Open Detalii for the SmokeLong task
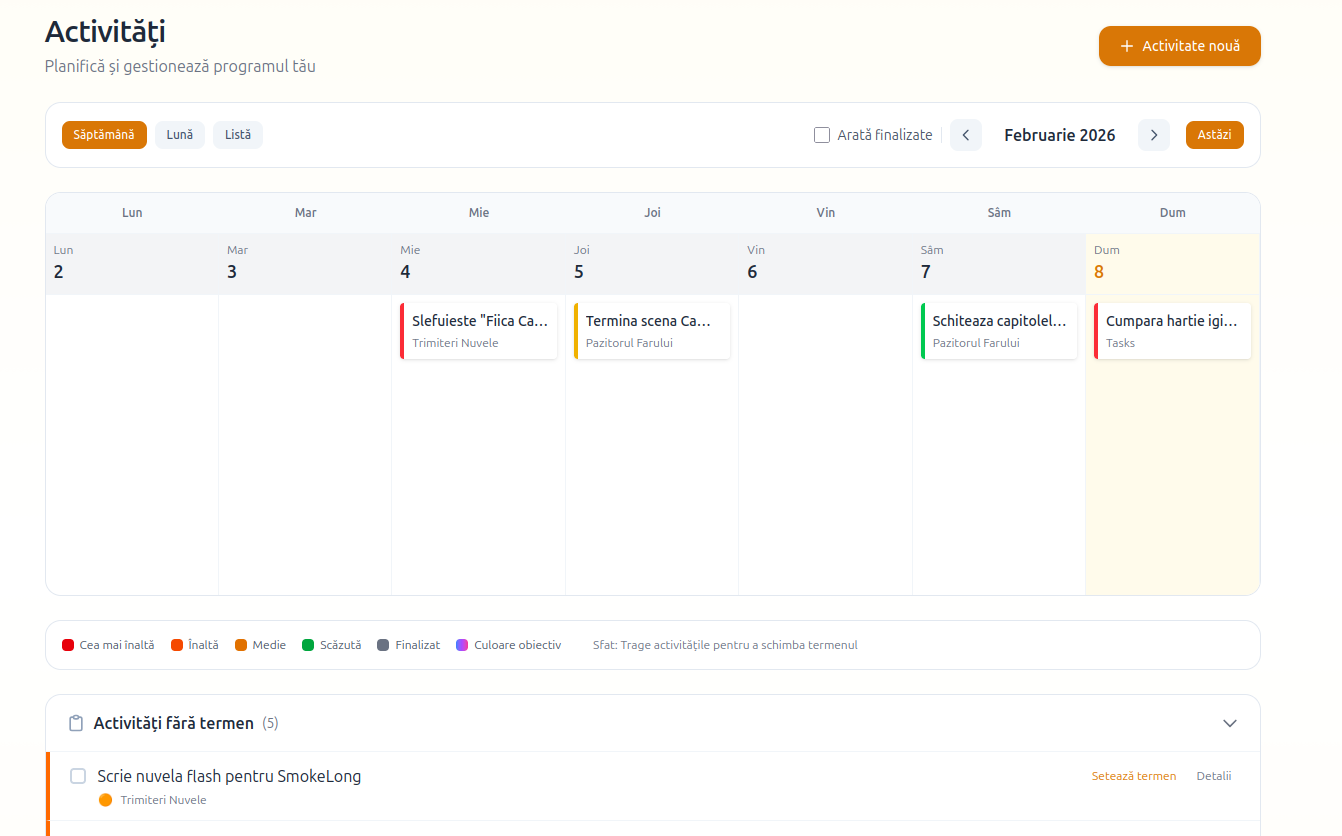This screenshot has width=1342, height=836. pos(1214,776)
